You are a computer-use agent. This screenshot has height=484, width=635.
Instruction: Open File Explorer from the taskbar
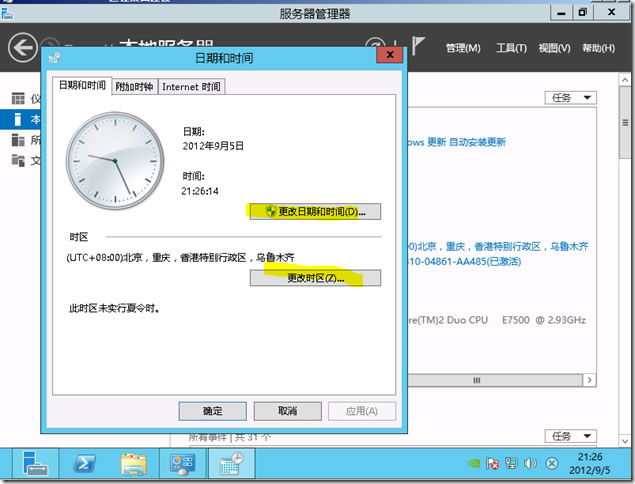[135, 464]
